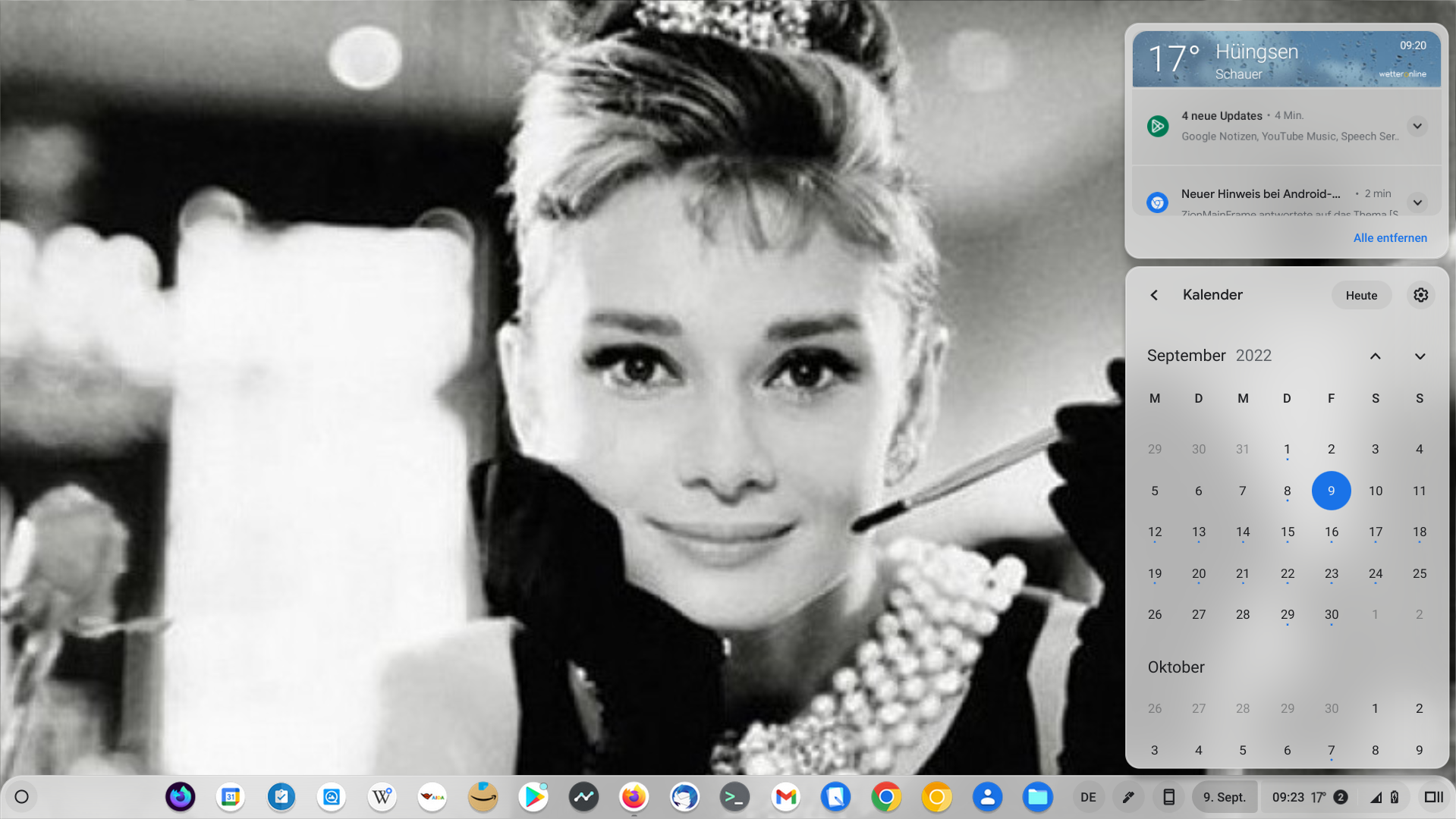The height and width of the screenshot is (819, 1456).
Task: Go back from the Kalender panel
Action: tap(1154, 295)
